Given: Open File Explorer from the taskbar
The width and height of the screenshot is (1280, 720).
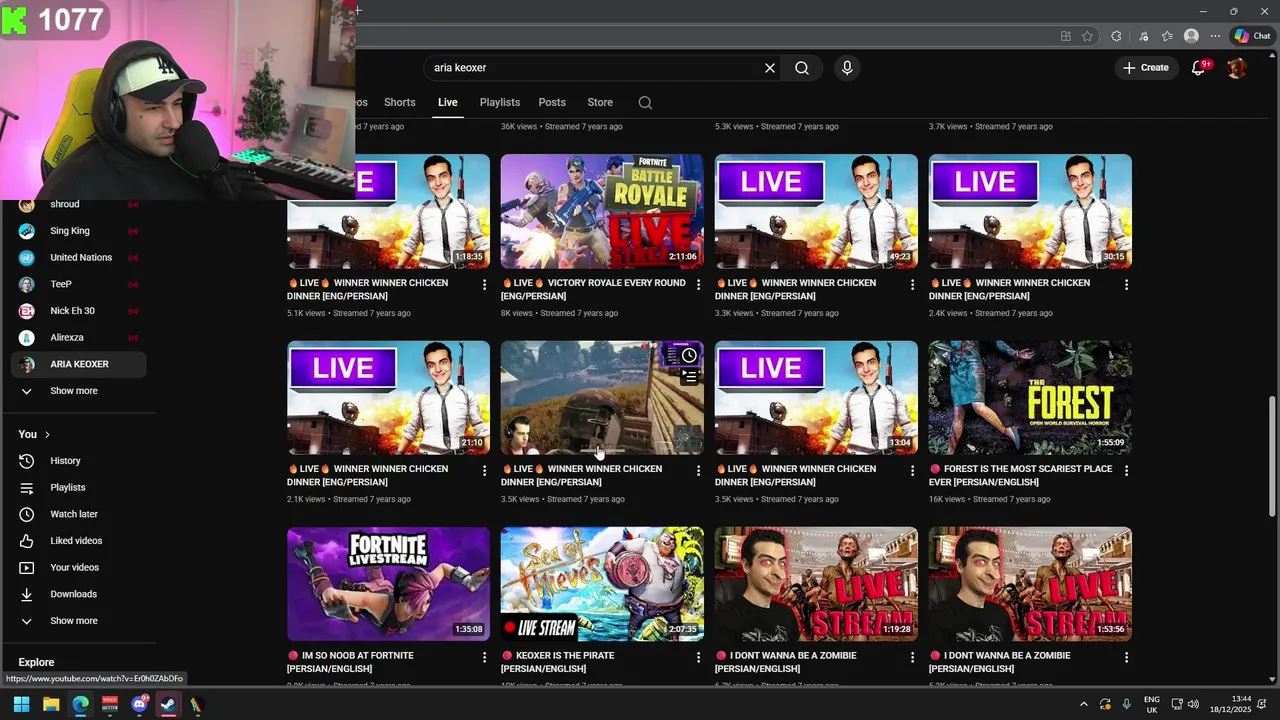Looking at the screenshot, I should tap(51, 704).
